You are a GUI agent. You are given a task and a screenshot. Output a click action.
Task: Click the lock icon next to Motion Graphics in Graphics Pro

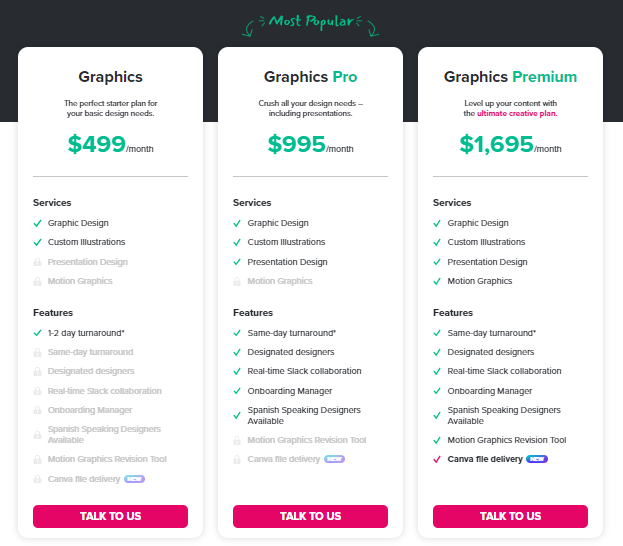[x=237, y=281]
